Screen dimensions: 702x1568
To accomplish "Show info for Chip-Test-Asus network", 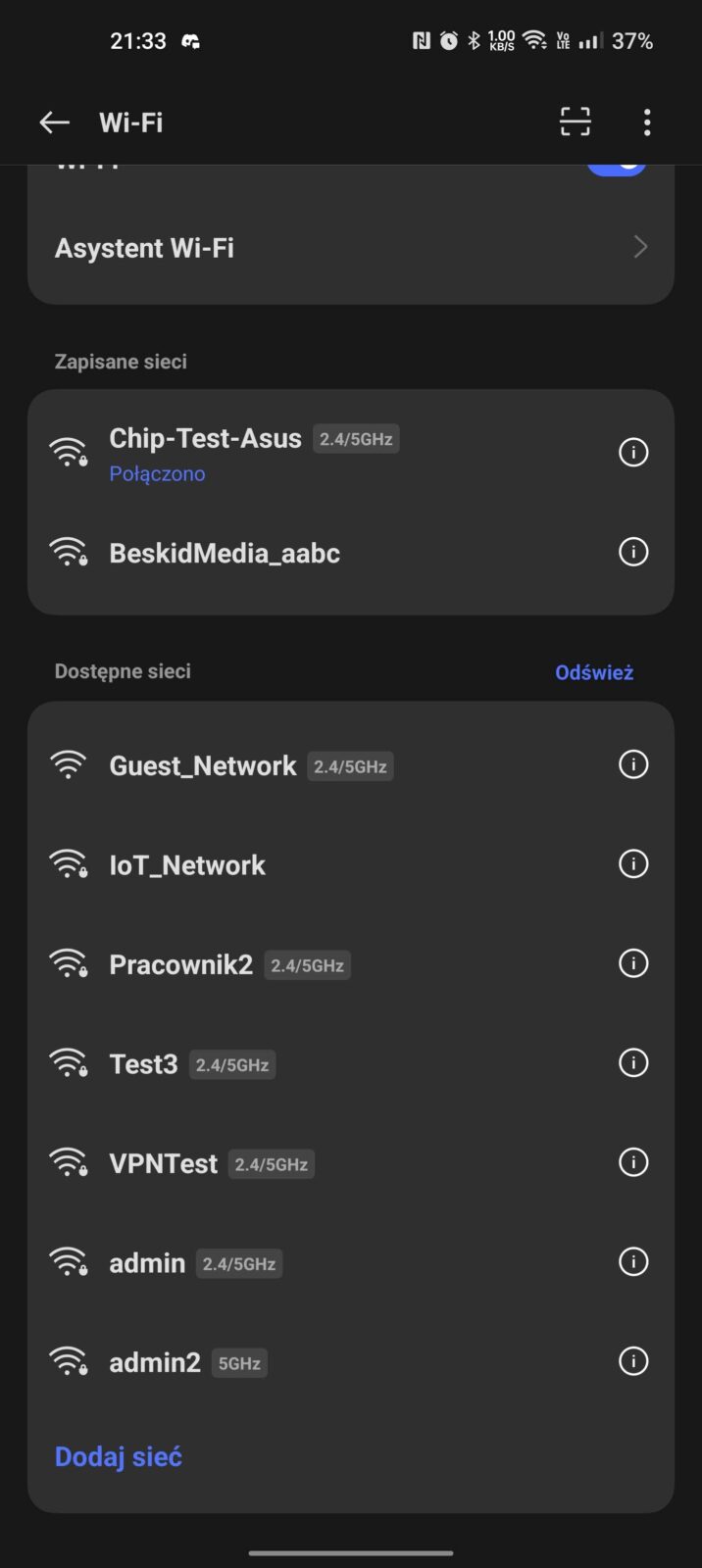I will coord(633,453).
